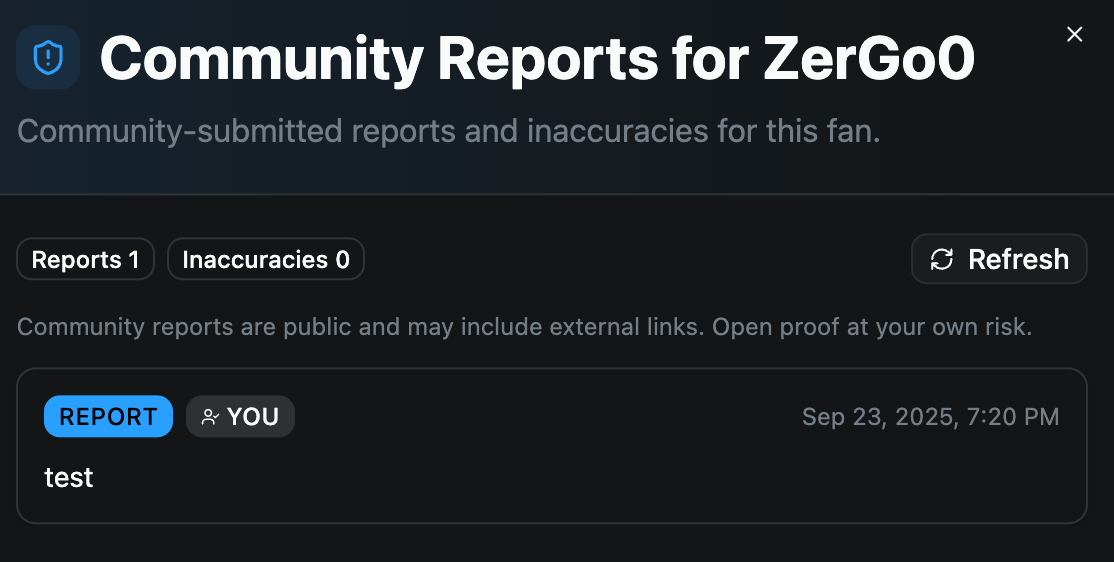Click the person icon beside YOU
This screenshot has height=562, width=1114.
coord(210,417)
